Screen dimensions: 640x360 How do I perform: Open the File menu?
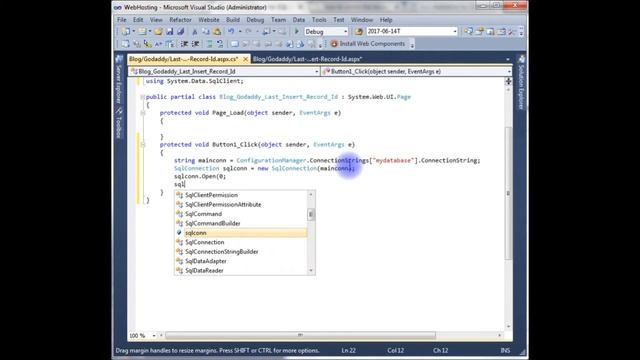tap(122, 20)
